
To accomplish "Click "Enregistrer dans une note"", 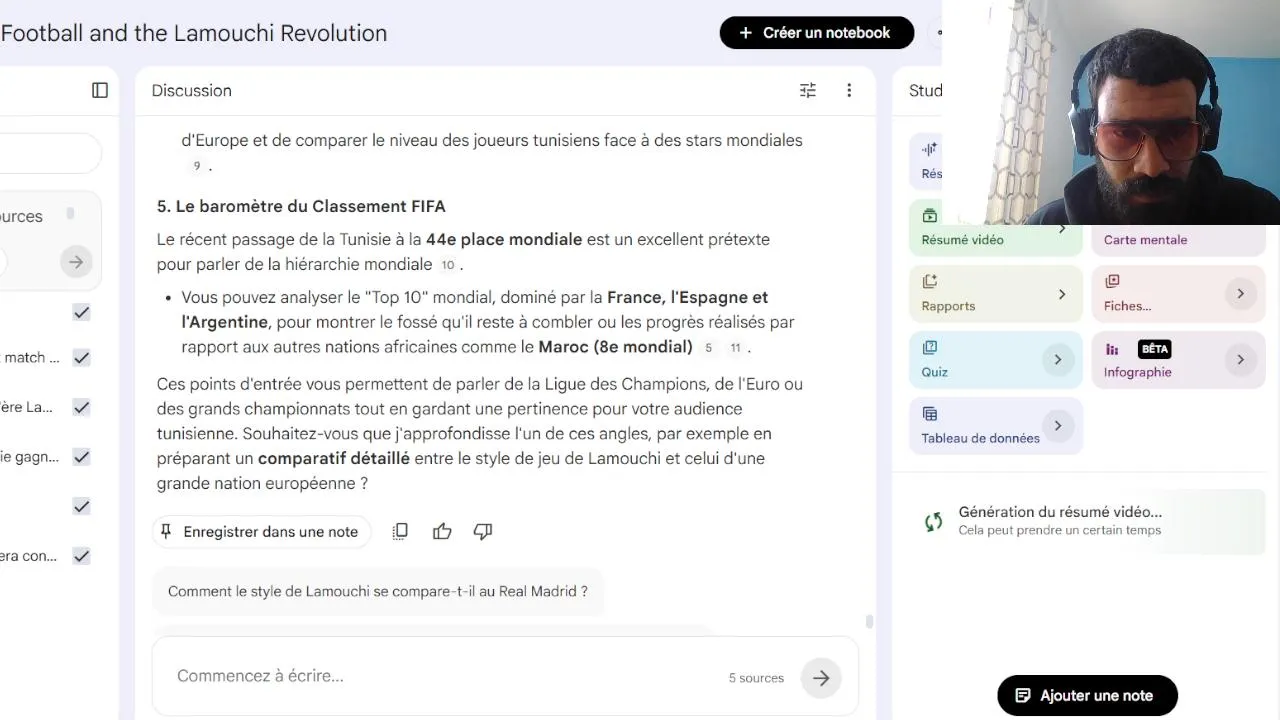I will [261, 531].
